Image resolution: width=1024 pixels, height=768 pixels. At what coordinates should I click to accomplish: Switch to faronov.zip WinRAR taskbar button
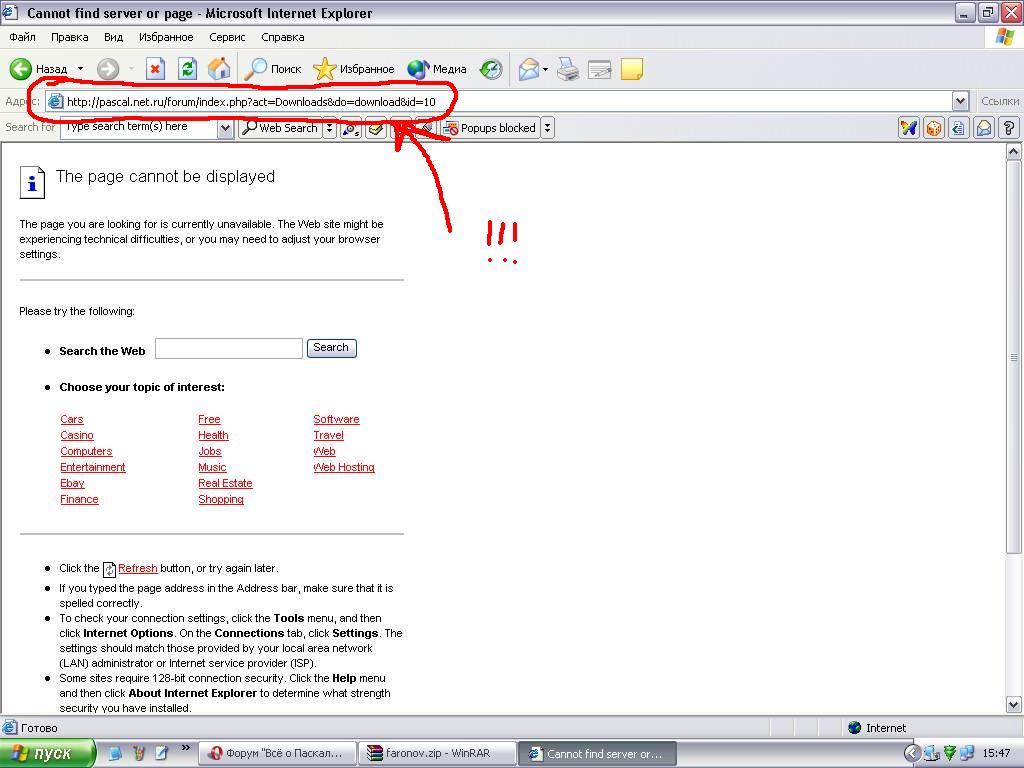point(438,754)
